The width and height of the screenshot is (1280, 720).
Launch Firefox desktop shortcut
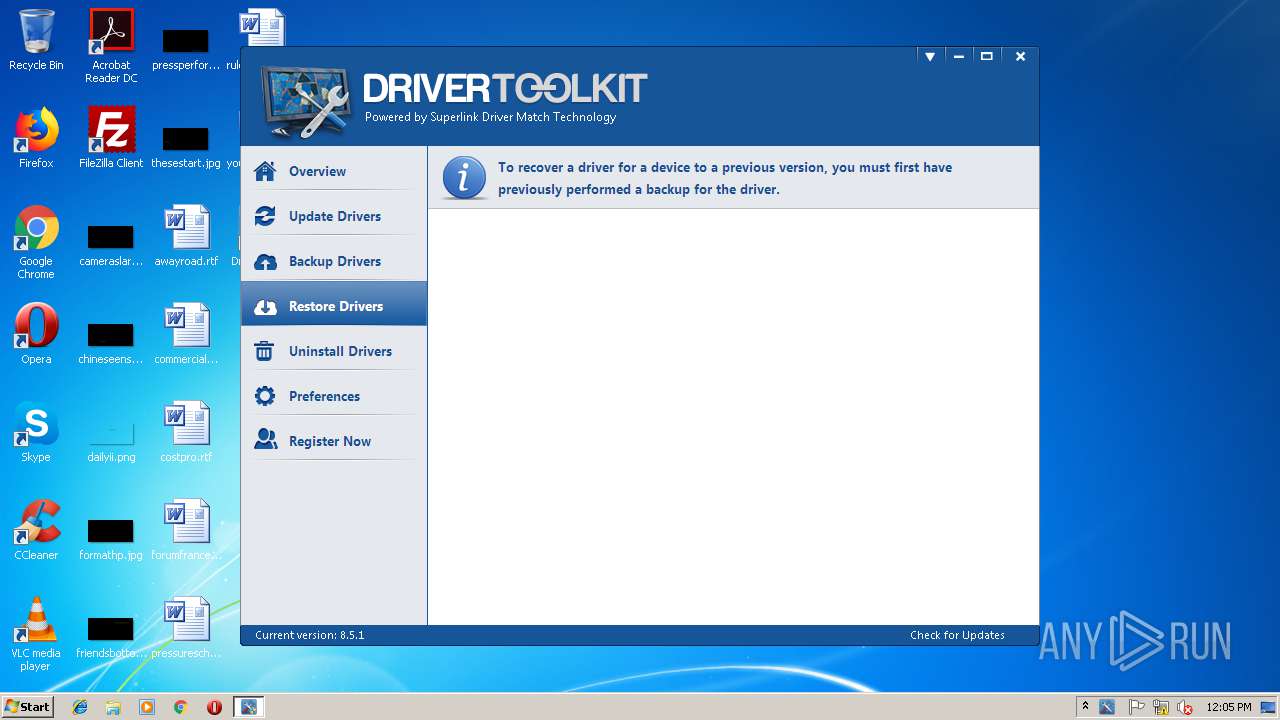point(36,138)
